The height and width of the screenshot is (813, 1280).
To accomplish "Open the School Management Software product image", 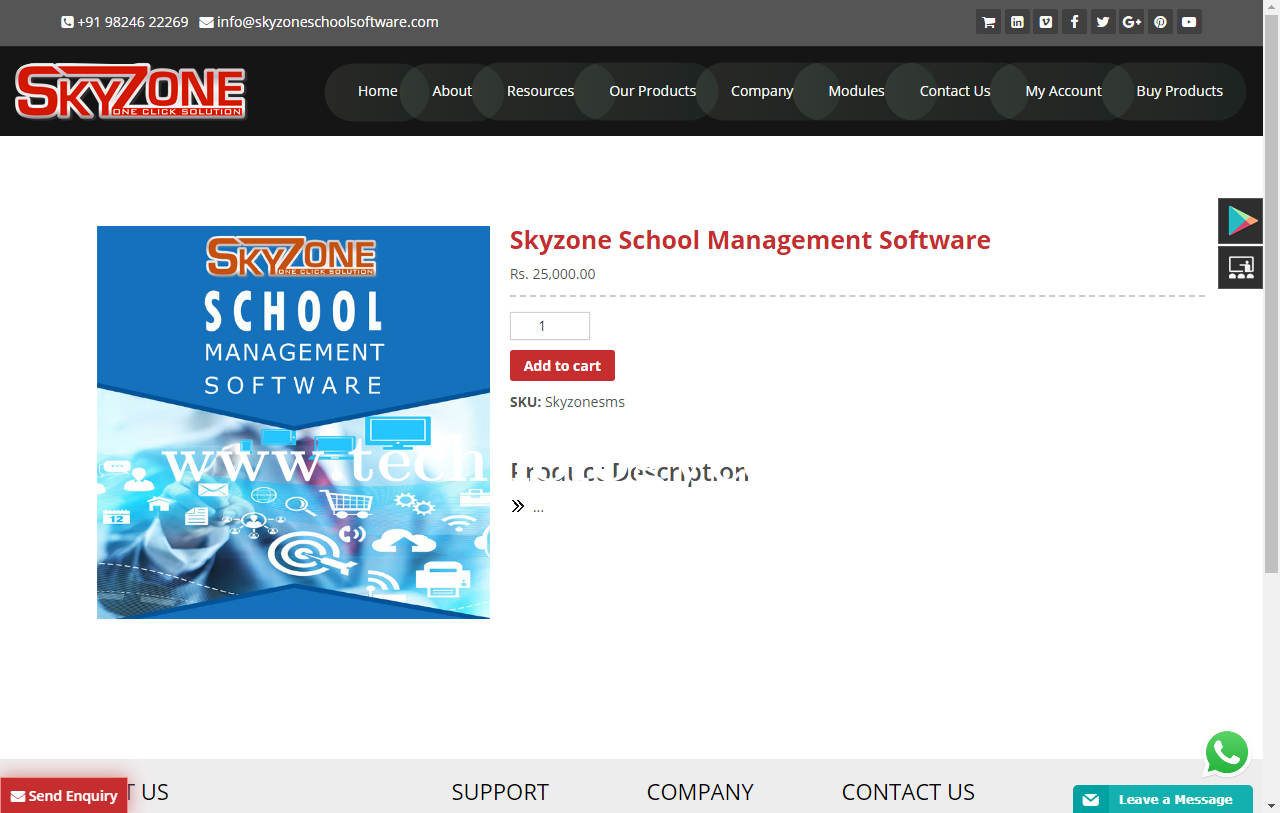I will 293,422.
